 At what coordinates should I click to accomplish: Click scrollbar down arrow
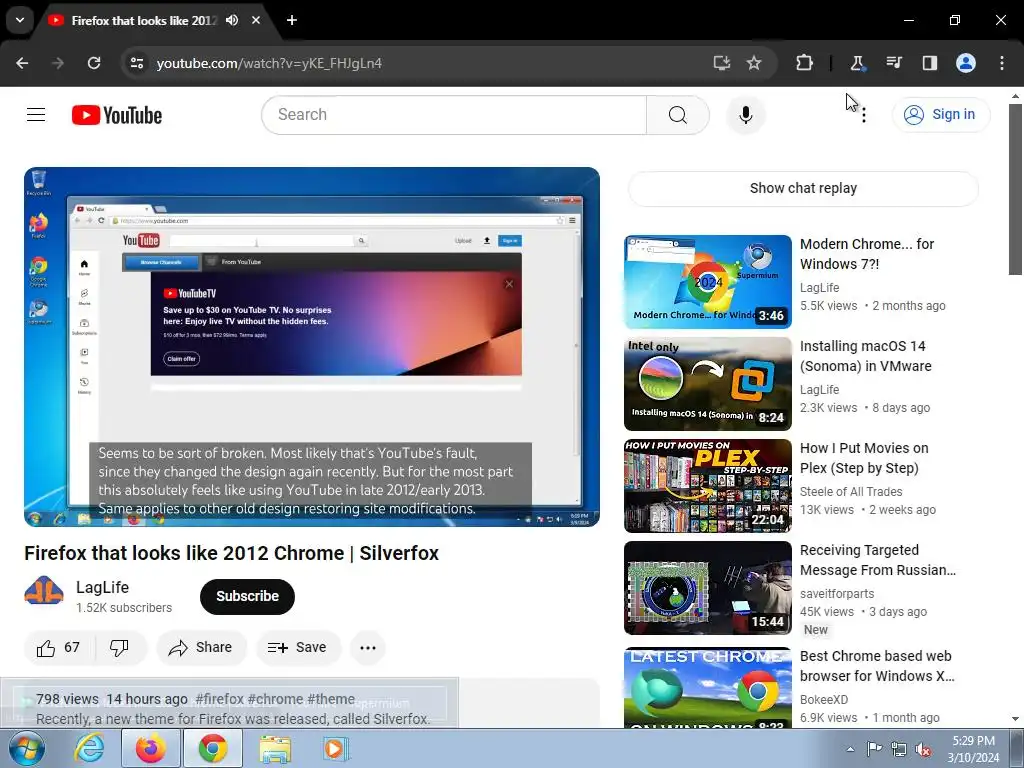(1016, 719)
